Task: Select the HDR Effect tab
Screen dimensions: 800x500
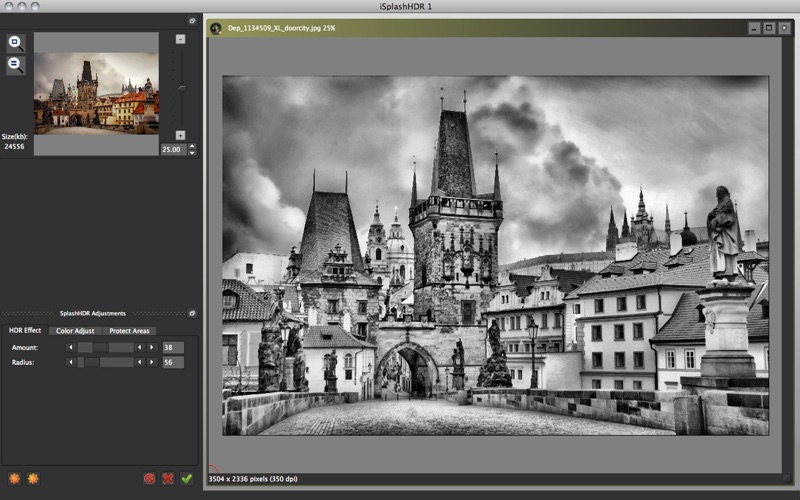Action: [x=25, y=330]
